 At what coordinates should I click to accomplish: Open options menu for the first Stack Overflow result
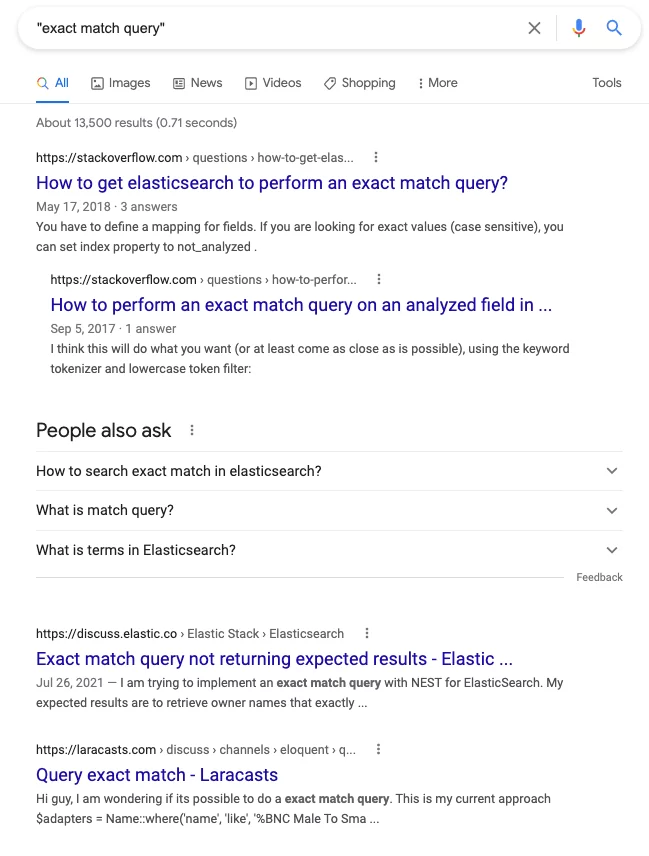click(x=375, y=157)
